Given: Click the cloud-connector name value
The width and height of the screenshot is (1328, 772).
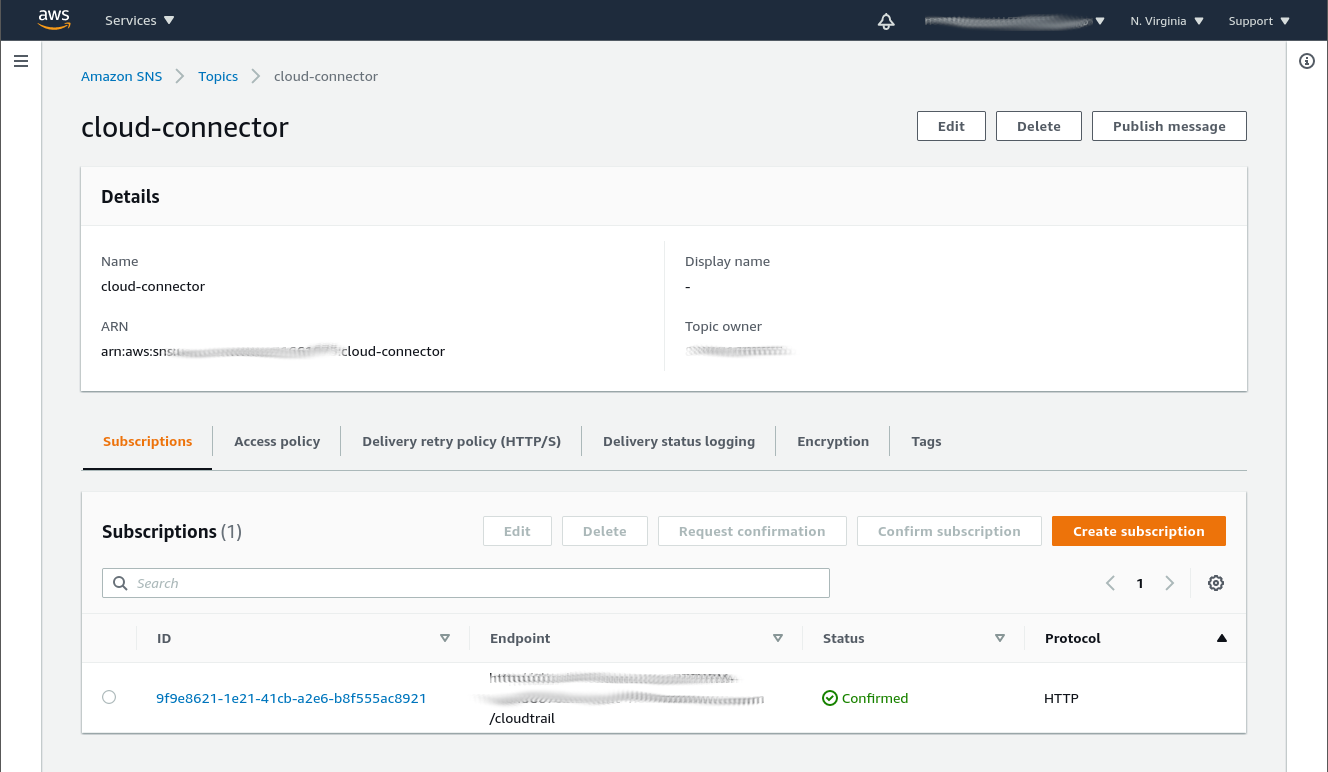Looking at the screenshot, I should (153, 286).
